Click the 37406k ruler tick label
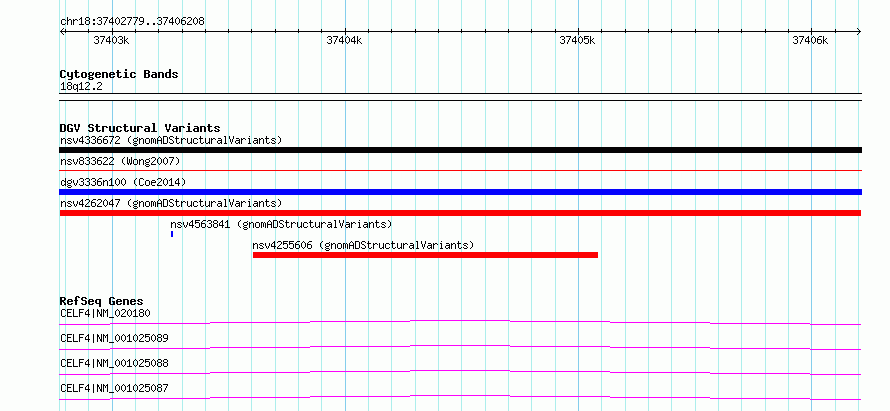The image size is (890, 411). [x=810, y=40]
